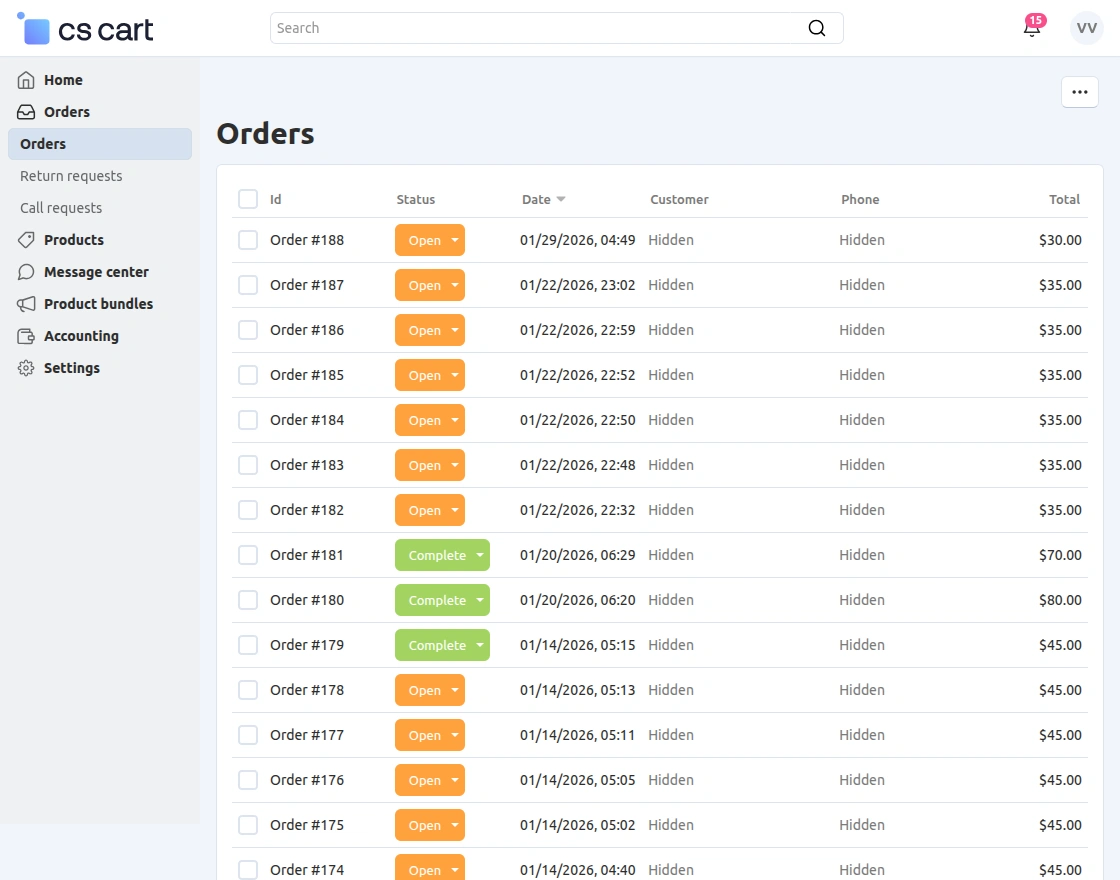Click the notification bell with 15 alerts

point(1032,28)
